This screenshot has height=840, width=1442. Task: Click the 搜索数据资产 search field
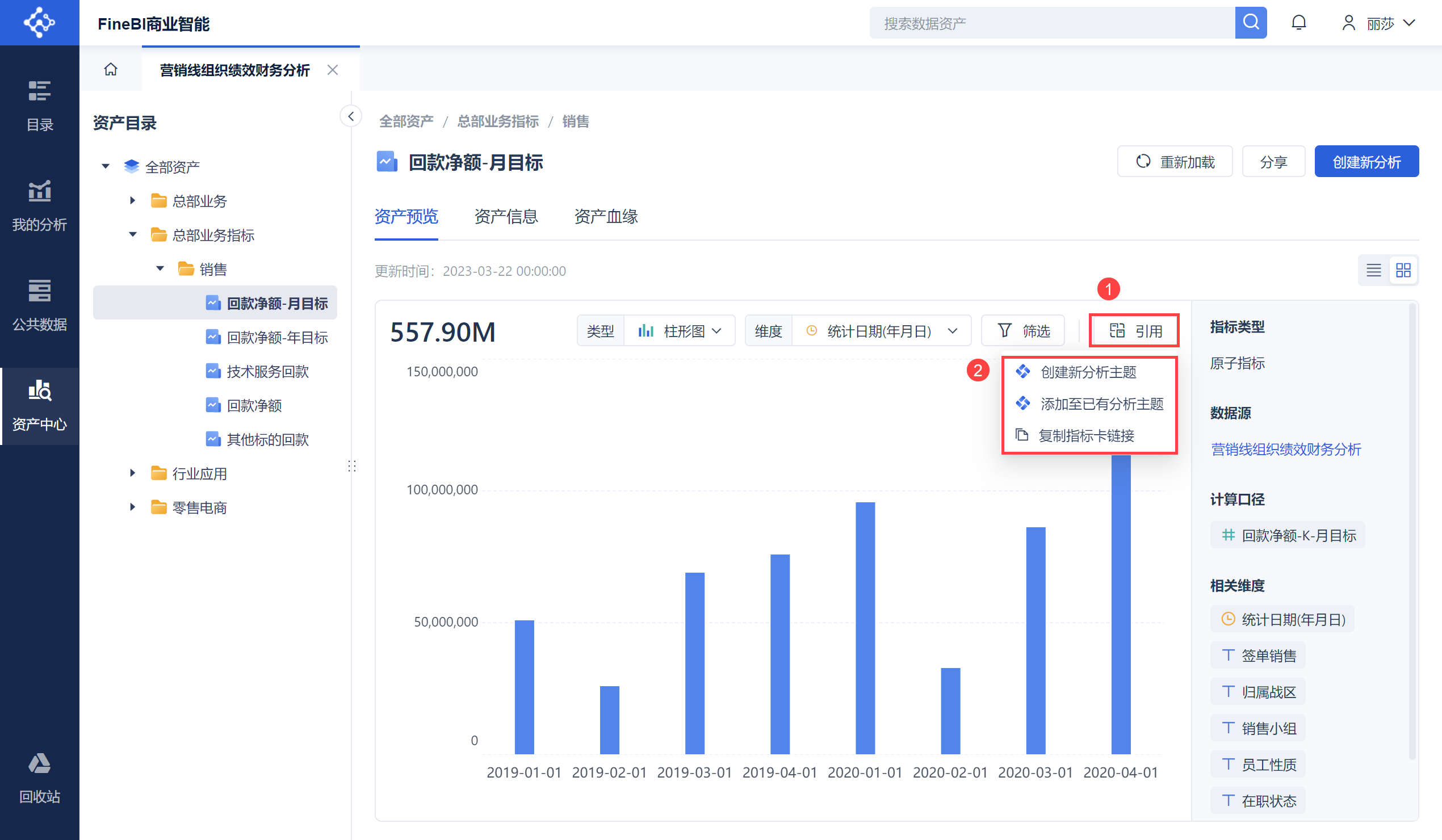[x=1052, y=23]
